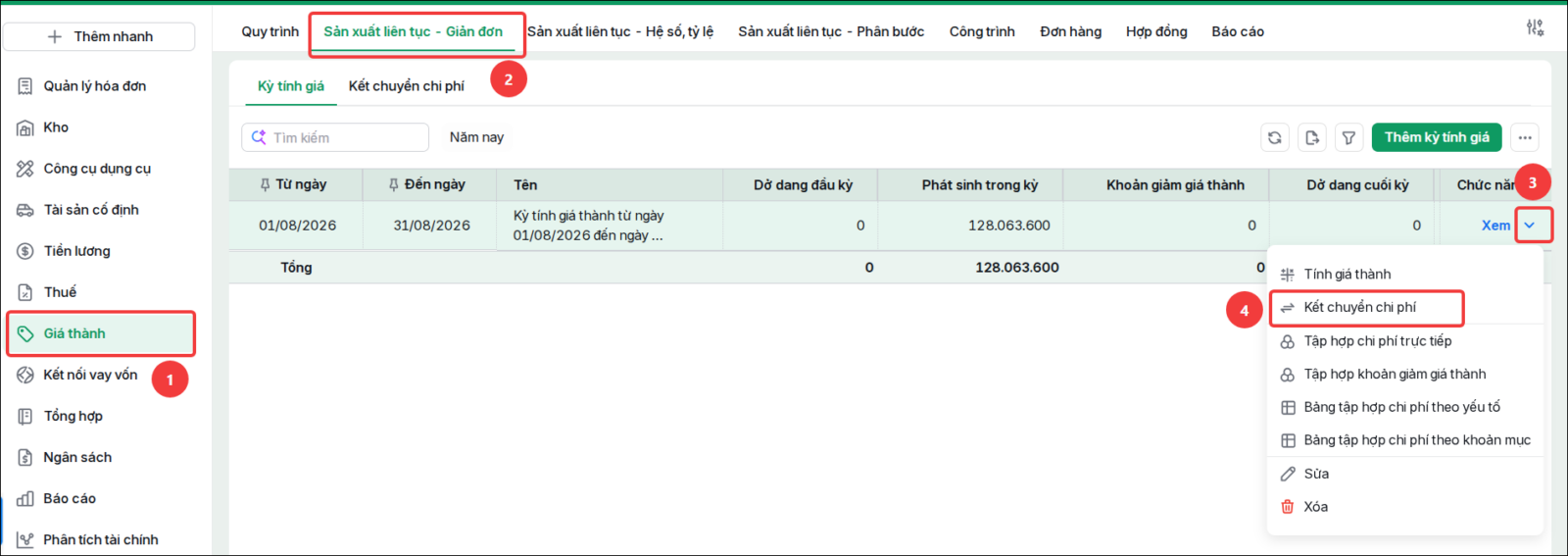This screenshot has width=1568, height=556.
Task: Expand the row actions dropdown arrow next to Xem
Action: point(1530,226)
